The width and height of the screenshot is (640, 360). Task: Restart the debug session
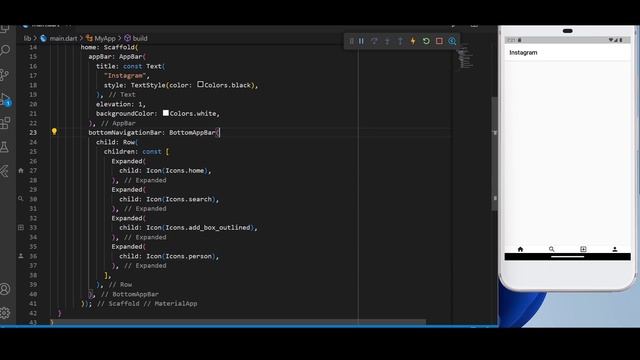426,41
